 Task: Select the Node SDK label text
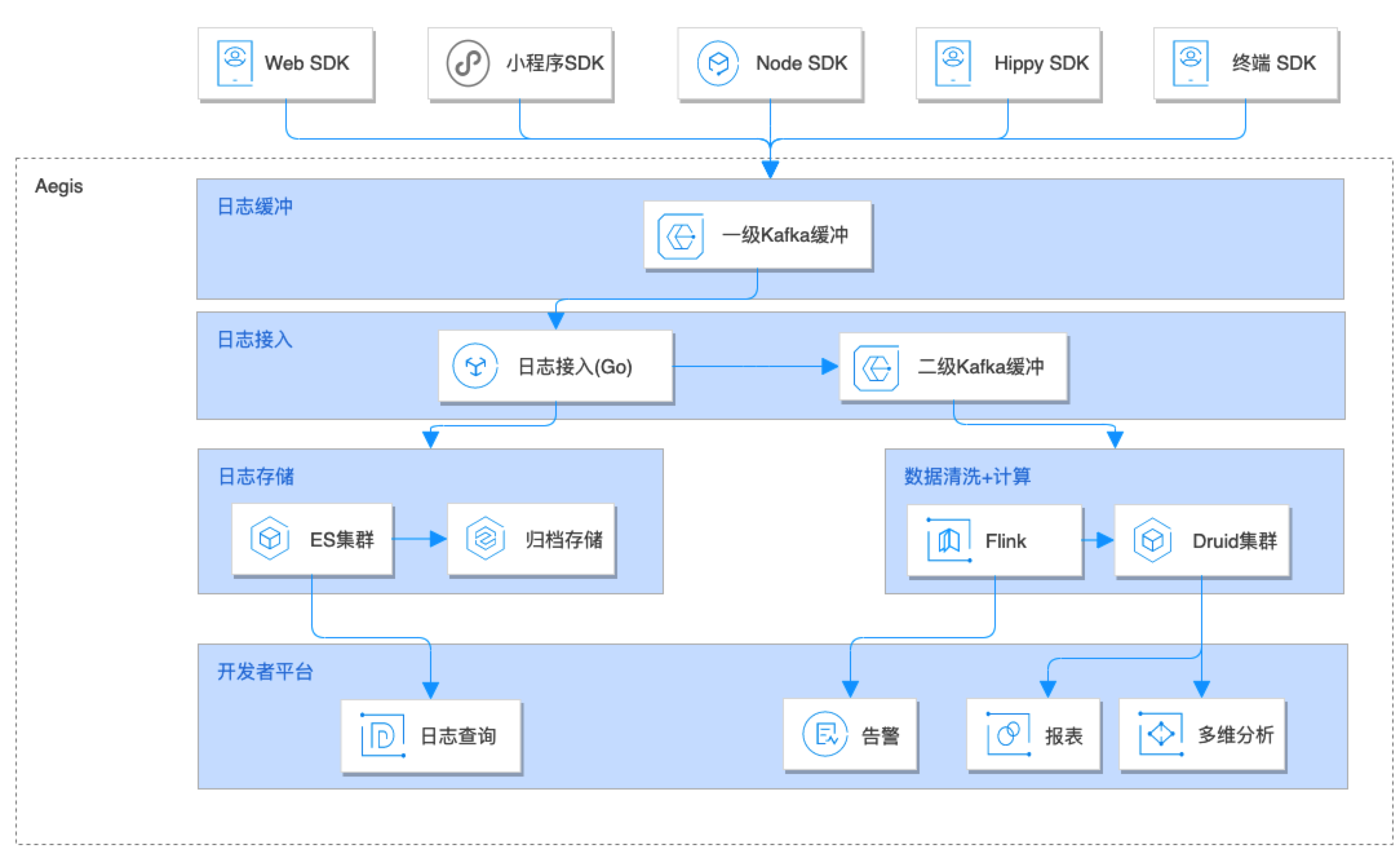pos(801,63)
